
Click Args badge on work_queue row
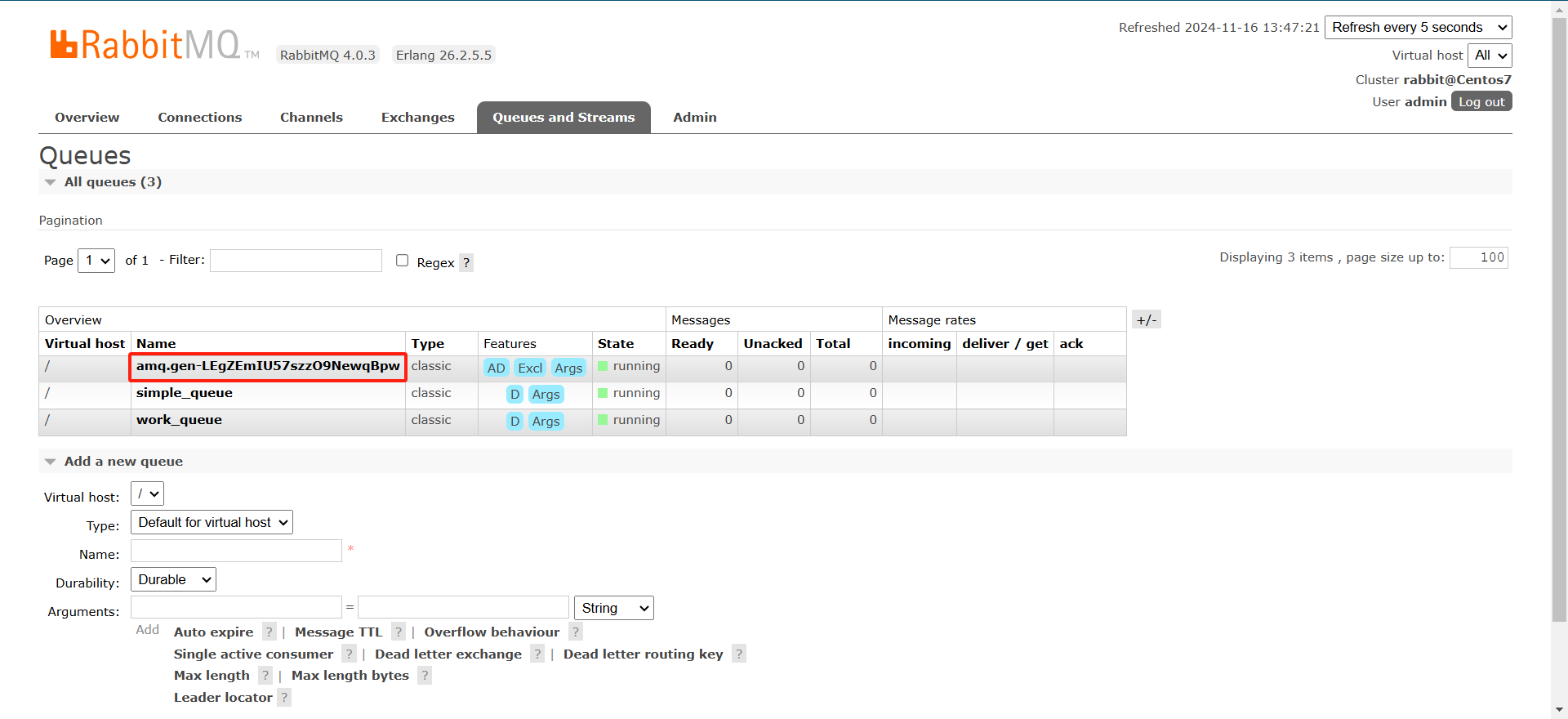[546, 422]
